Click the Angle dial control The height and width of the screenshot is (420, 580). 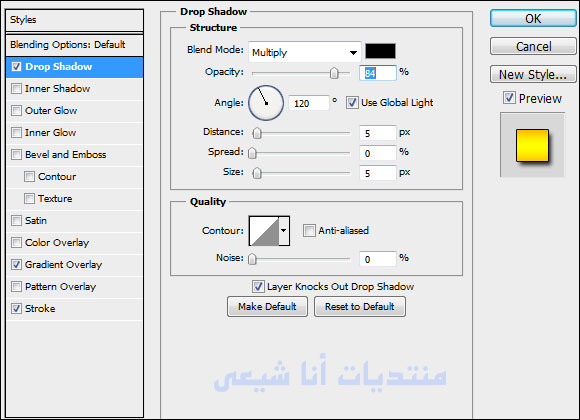coord(266,103)
